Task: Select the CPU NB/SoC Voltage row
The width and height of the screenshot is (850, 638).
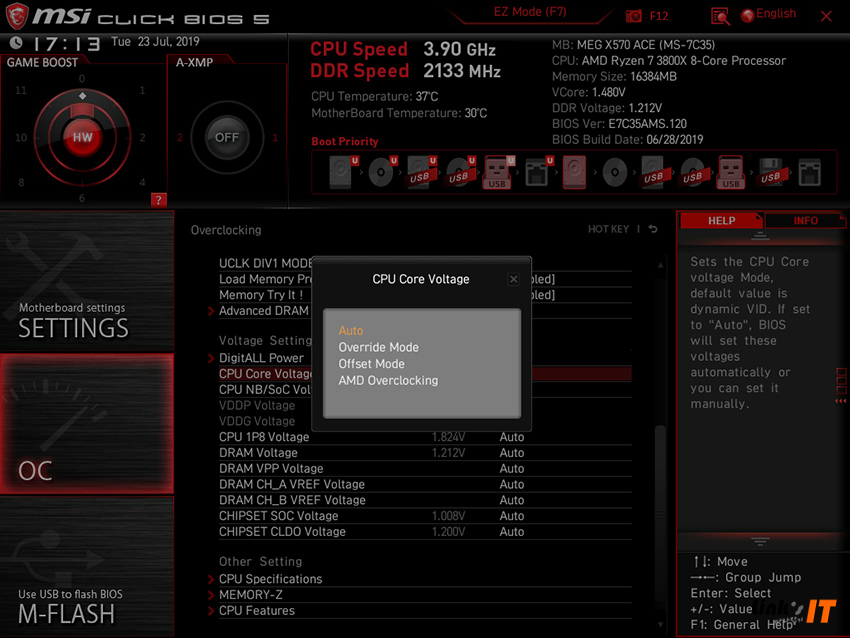Action: [x=425, y=390]
